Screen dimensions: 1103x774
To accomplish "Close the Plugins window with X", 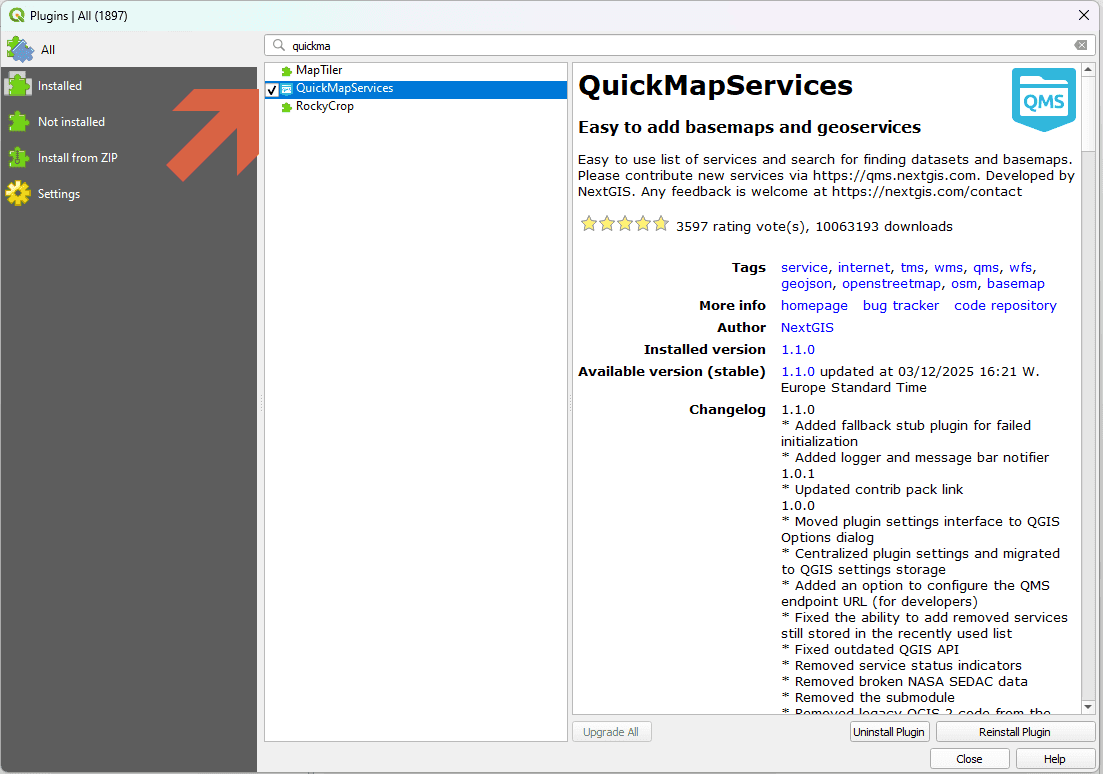I will (1083, 15).
